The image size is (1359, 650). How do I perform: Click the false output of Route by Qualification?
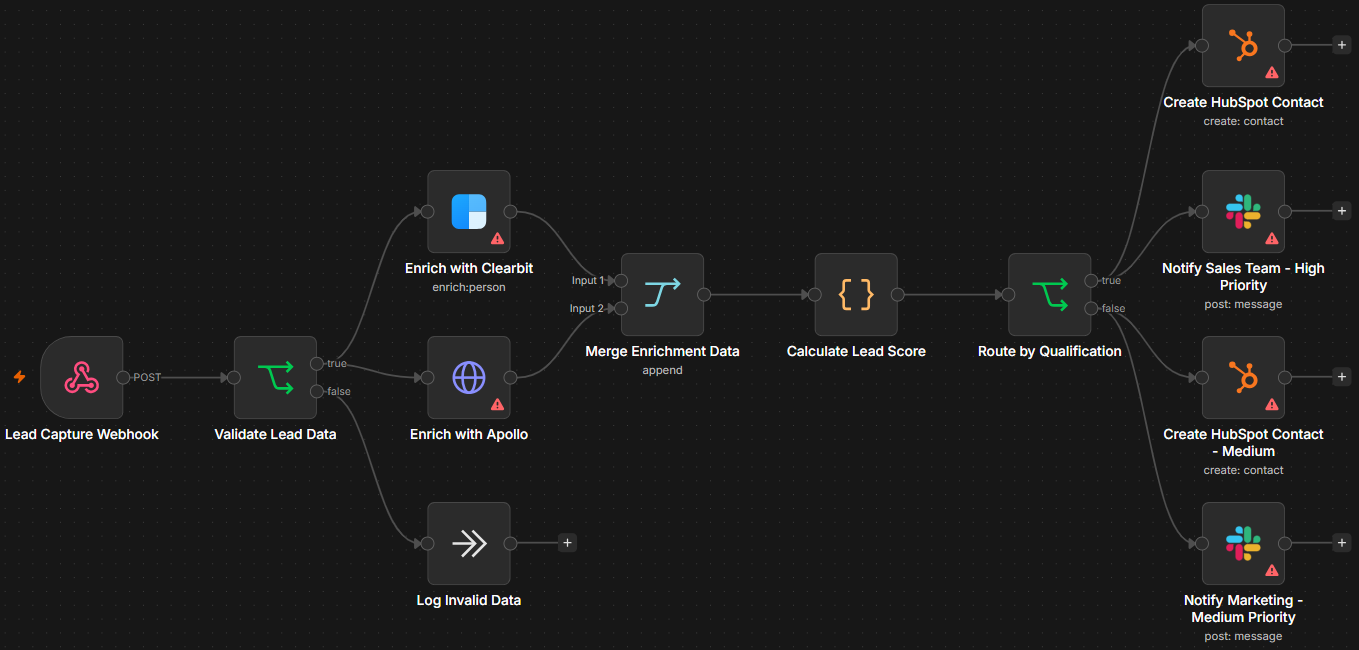click(1092, 309)
